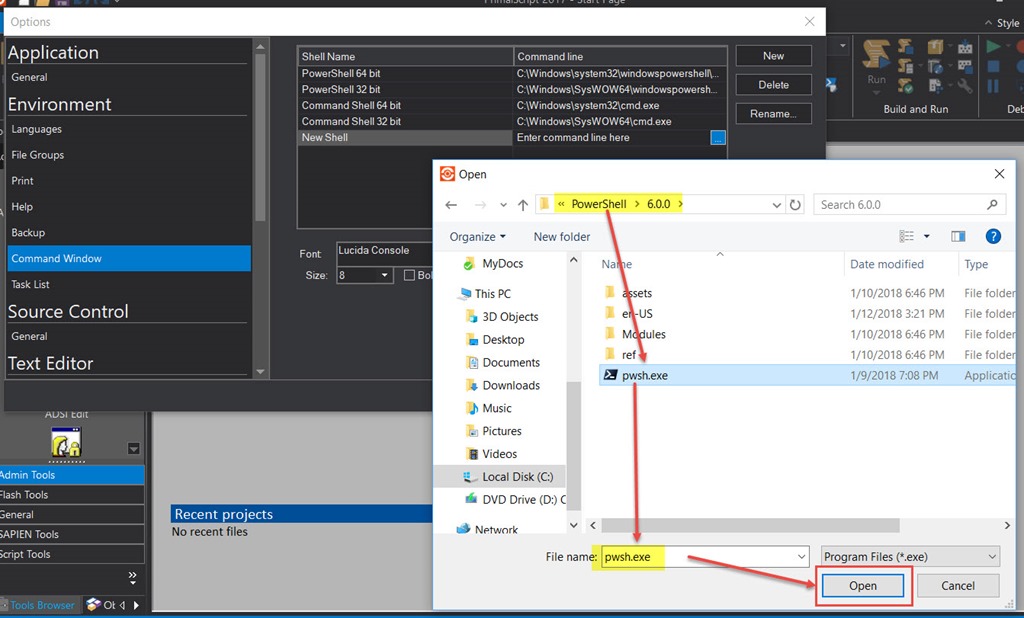This screenshot has width=1024, height=618.
Task: Click the blue Help question mark icon
Action: pos(993,236)
